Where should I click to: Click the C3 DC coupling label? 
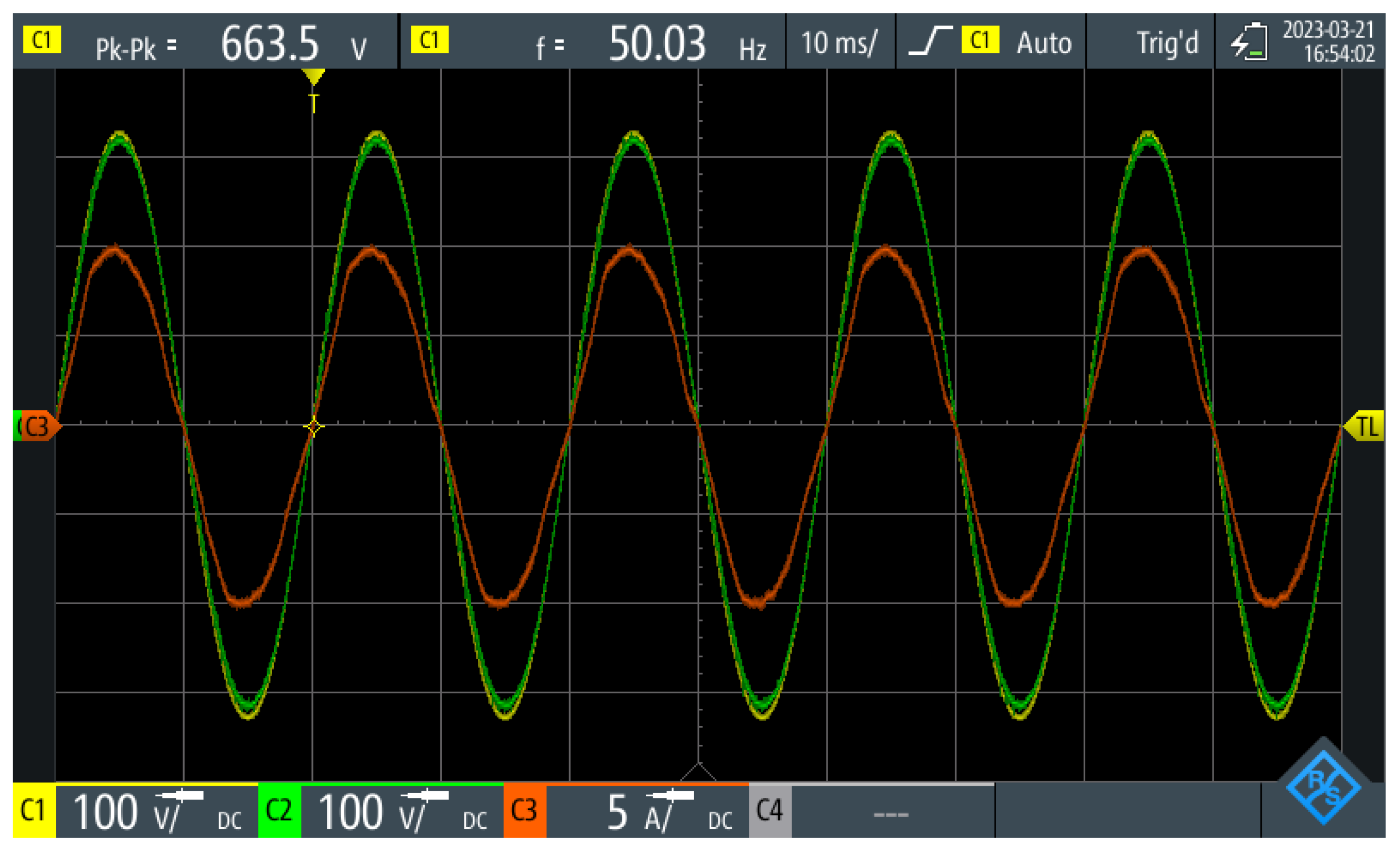click(720, 821)
